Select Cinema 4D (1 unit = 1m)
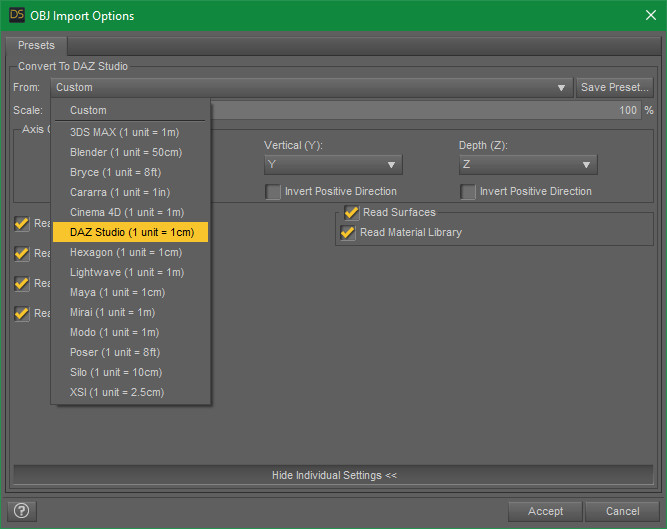The height and width of the screenshot is (529, 667). 130,212
